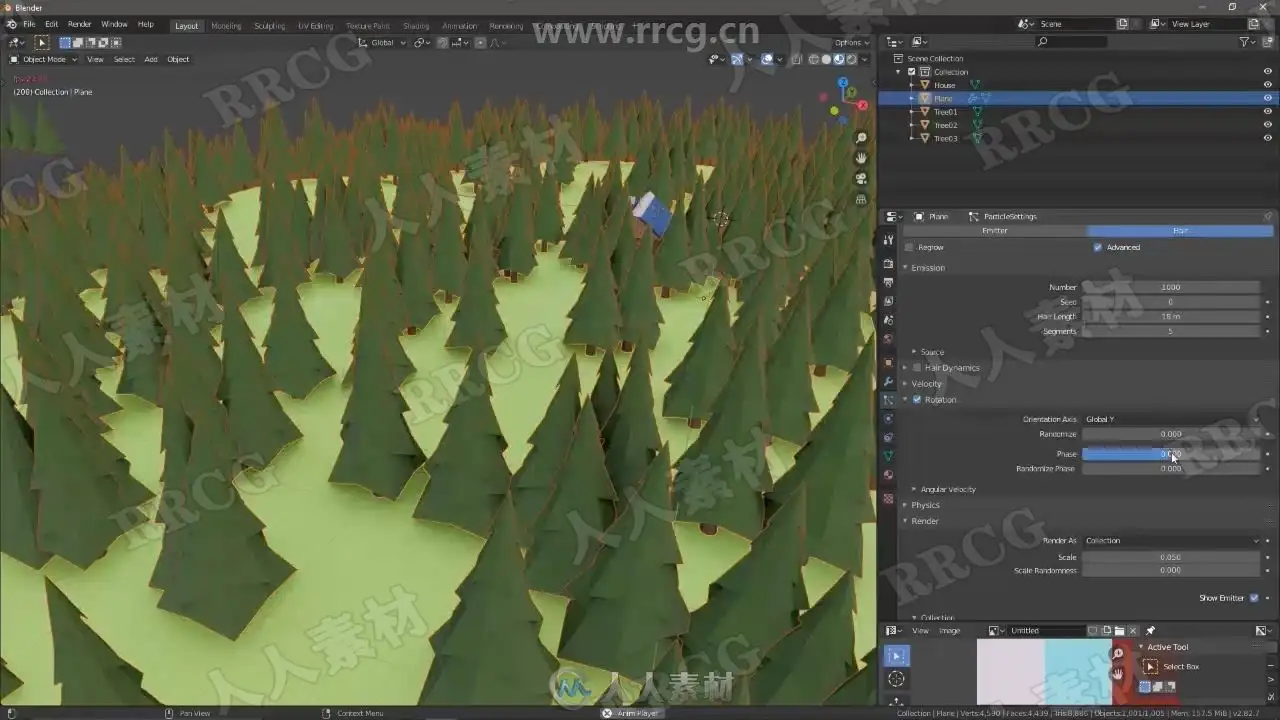Open the Material properties tab icon
Image resolution: width=1280 pixels, height=720 pixels.
point(888,475)
